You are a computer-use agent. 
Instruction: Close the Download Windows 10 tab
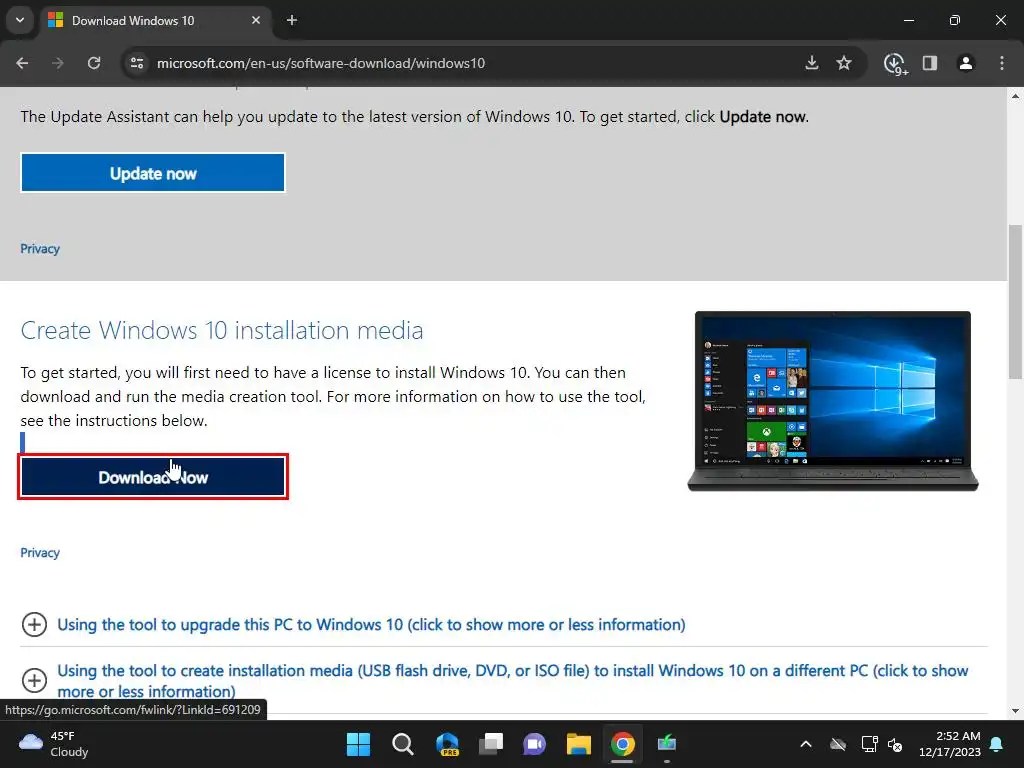[x=256, y=20]
